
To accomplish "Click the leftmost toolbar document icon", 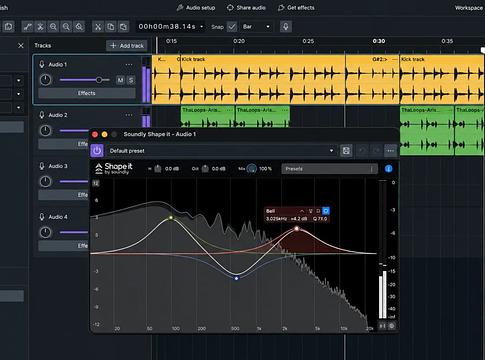I will (x=9, y=27).
